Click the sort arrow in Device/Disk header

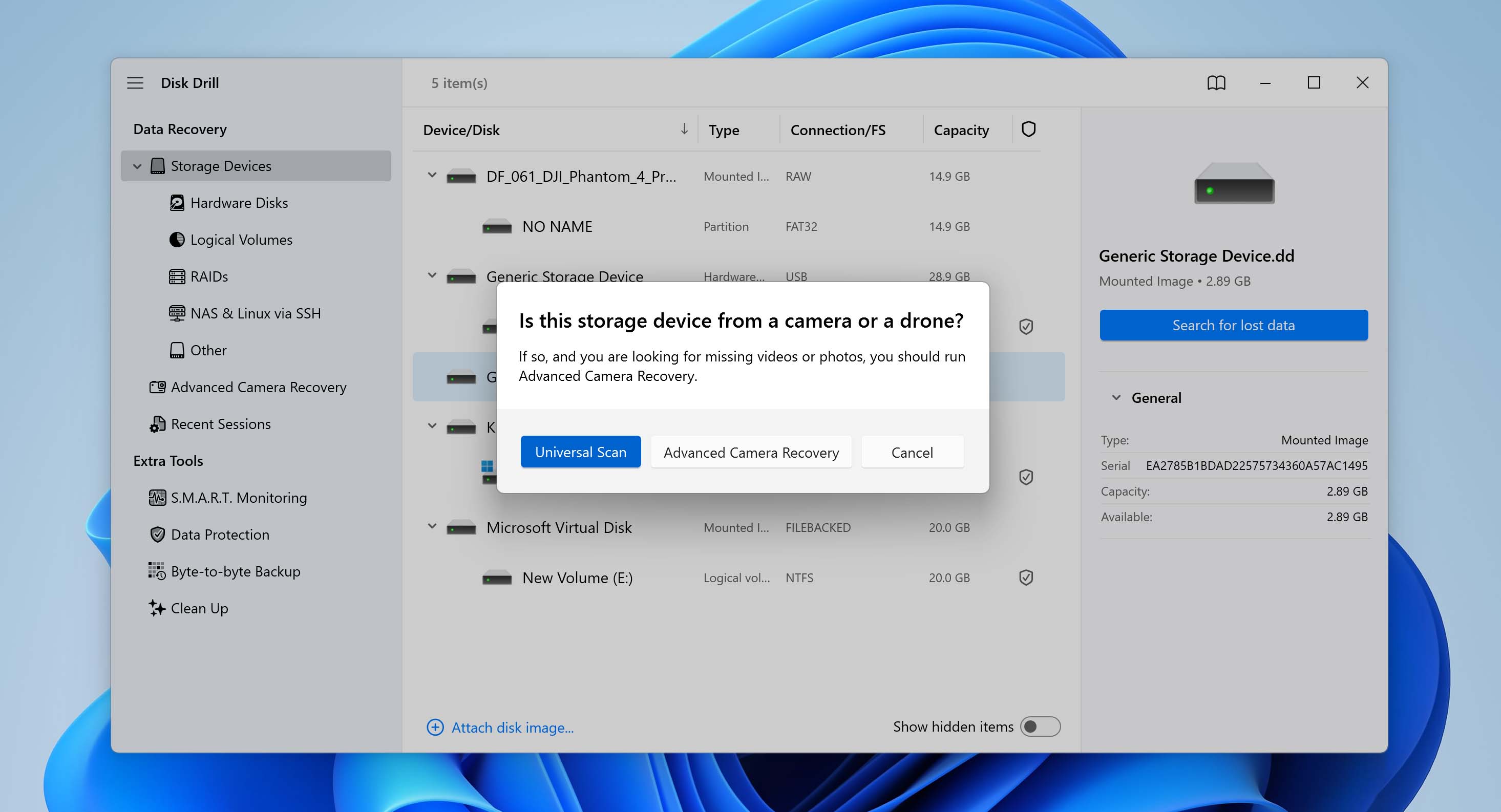pos(684,129)
